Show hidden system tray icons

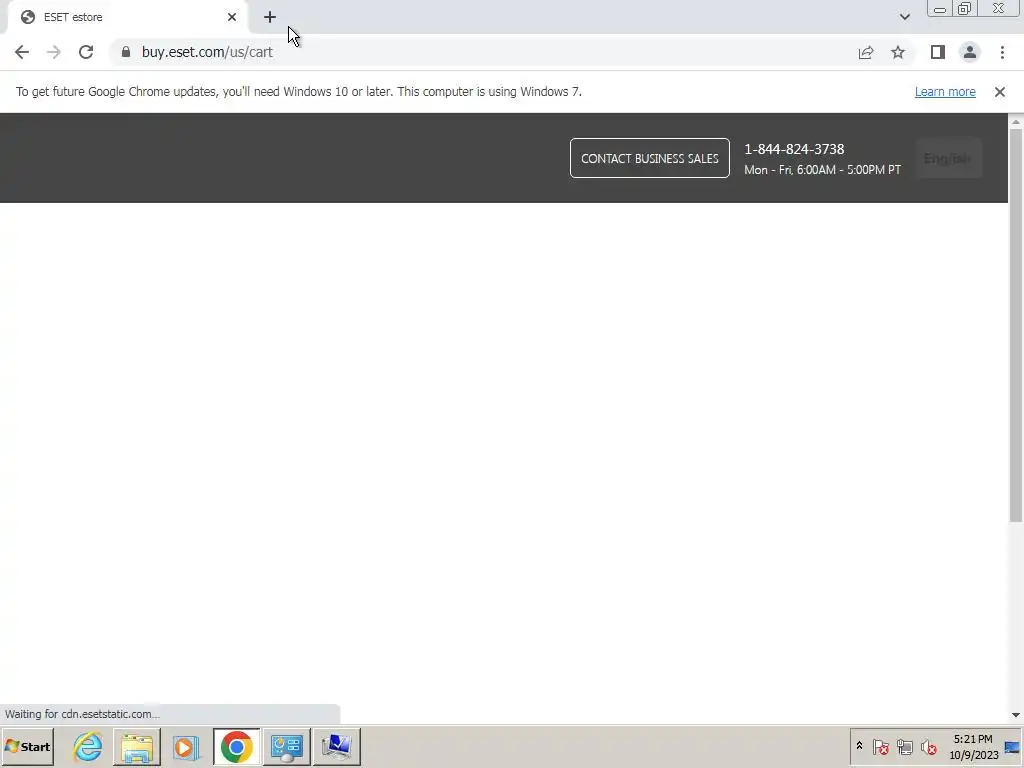859,746
